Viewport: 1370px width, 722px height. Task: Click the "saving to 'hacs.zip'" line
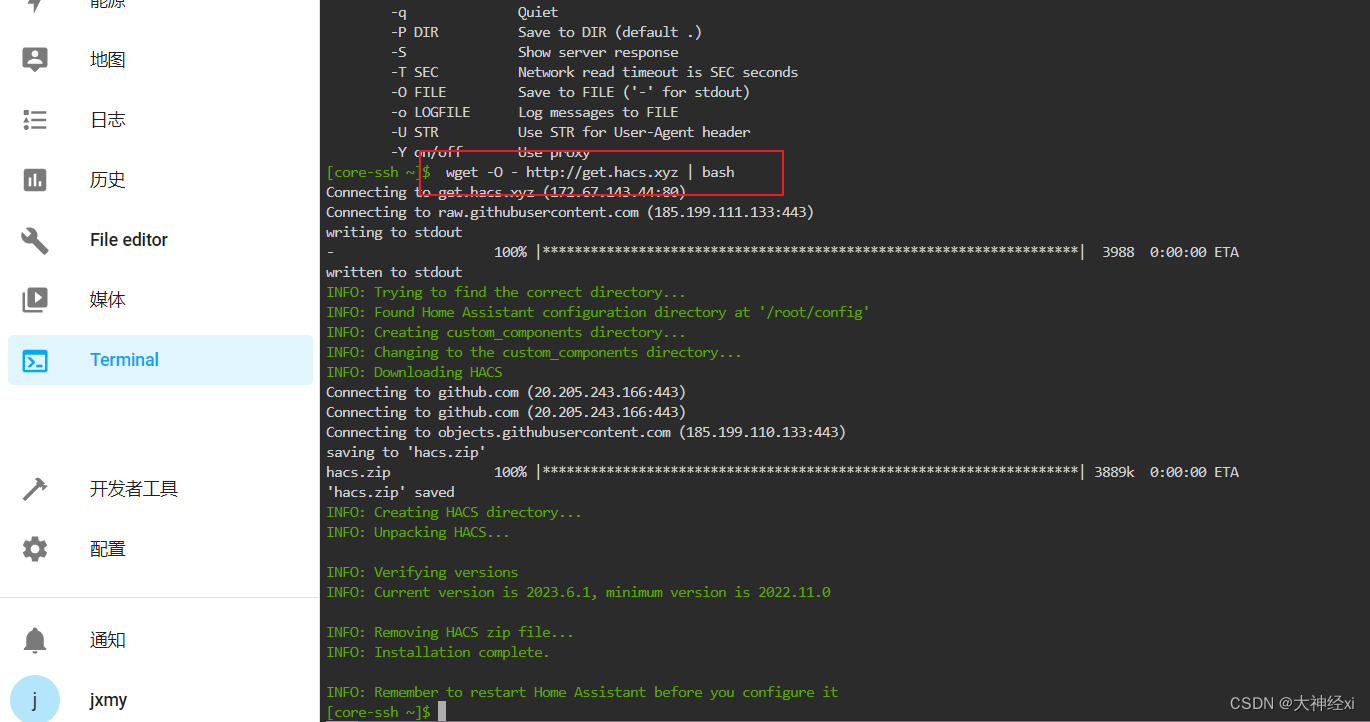coord(406,452)
